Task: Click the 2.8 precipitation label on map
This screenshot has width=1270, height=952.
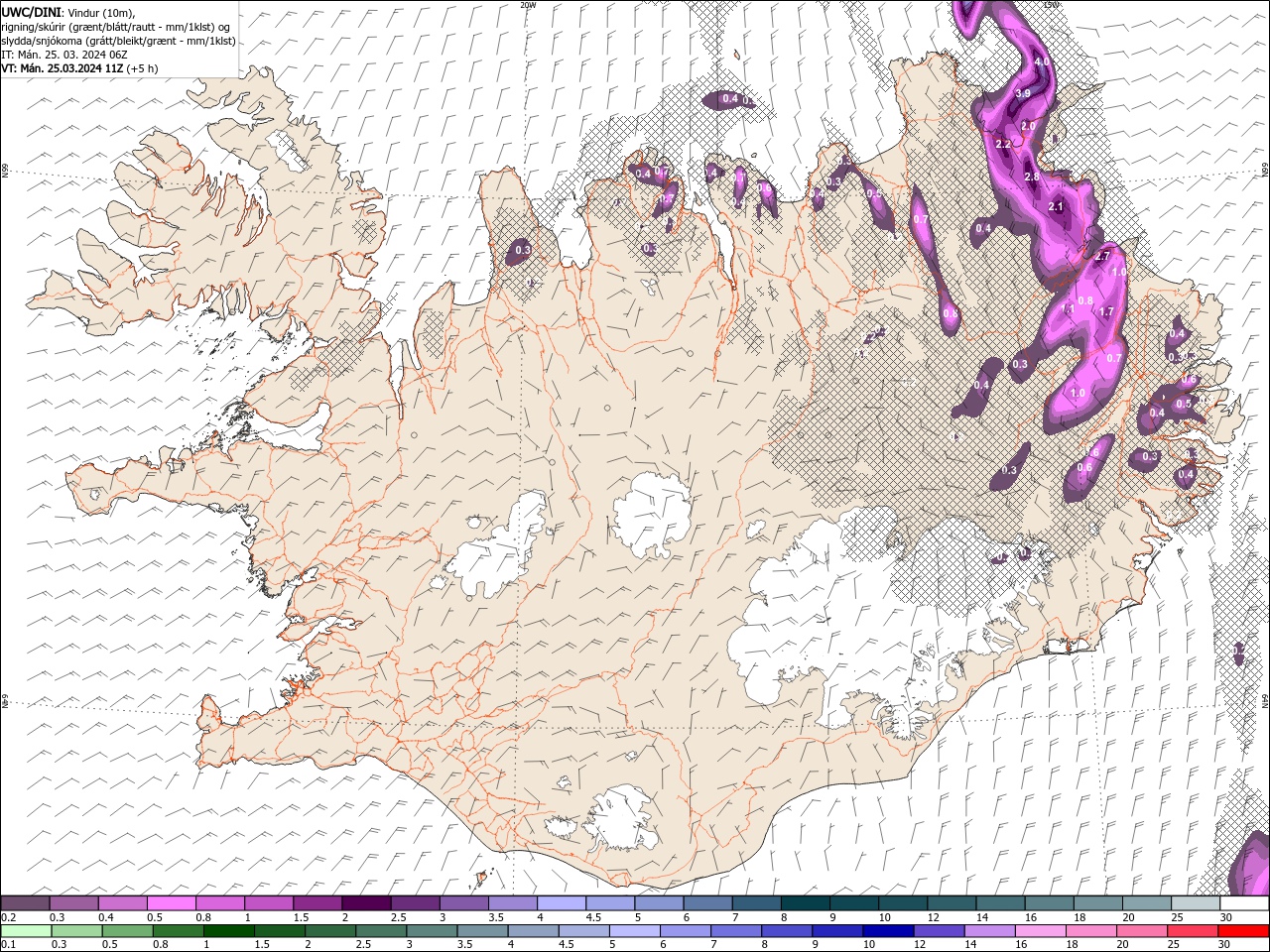Action: click(1032, 177)
